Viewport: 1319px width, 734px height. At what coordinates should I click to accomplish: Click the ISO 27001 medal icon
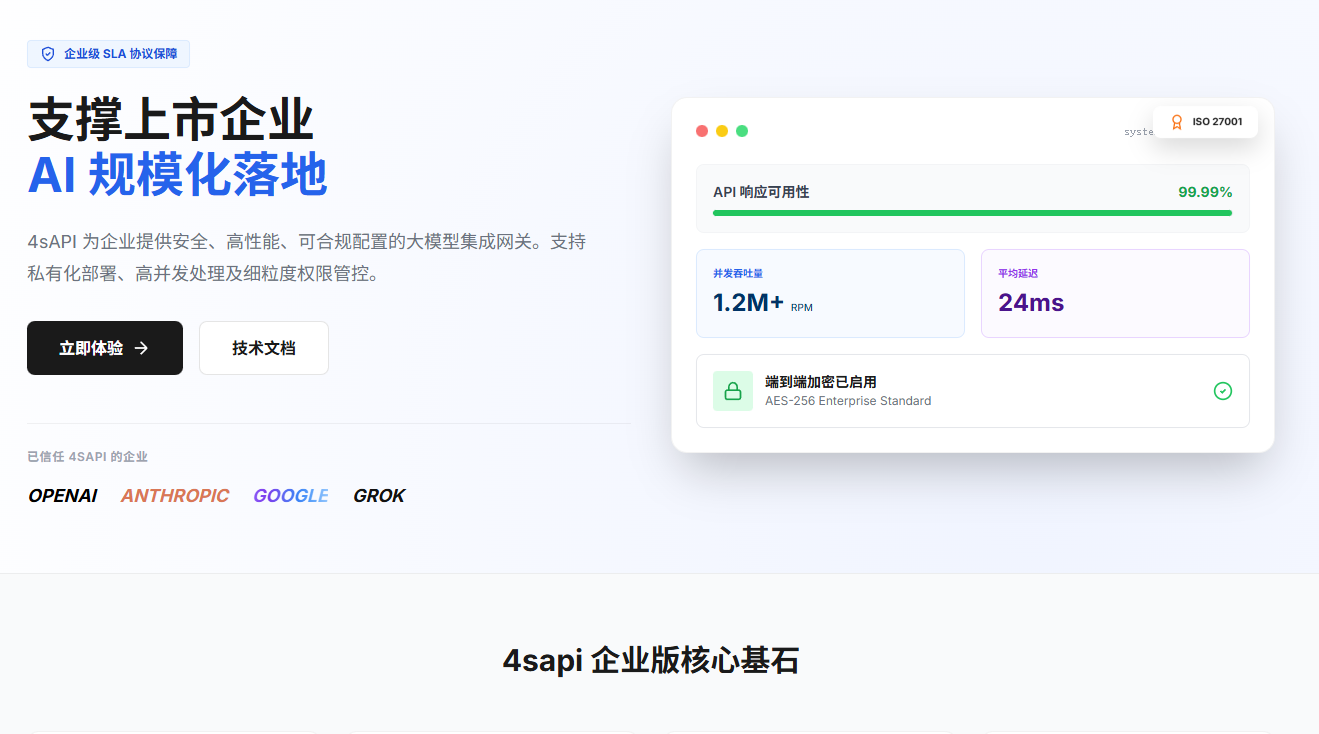click(1177, 121)
